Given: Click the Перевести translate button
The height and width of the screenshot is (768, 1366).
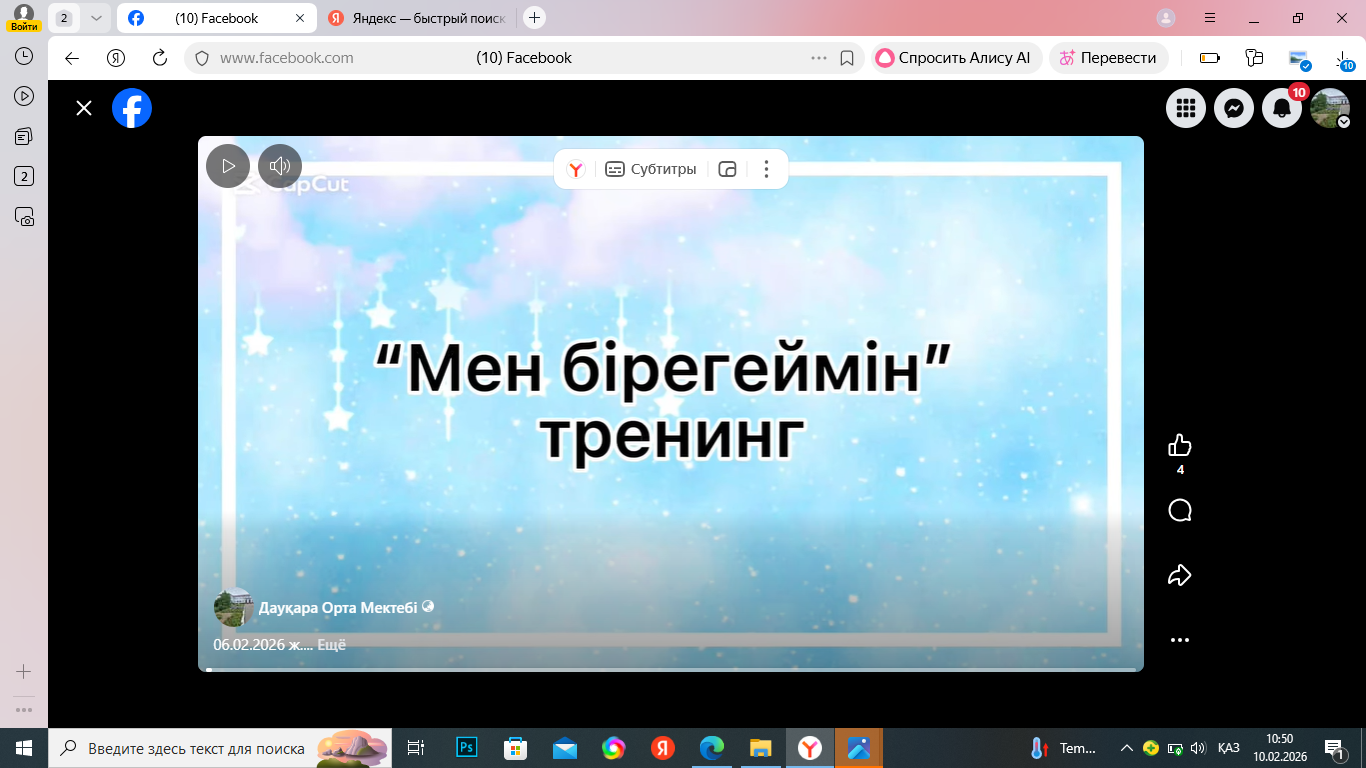Looking at the screenshot, I should [1108, 58].
